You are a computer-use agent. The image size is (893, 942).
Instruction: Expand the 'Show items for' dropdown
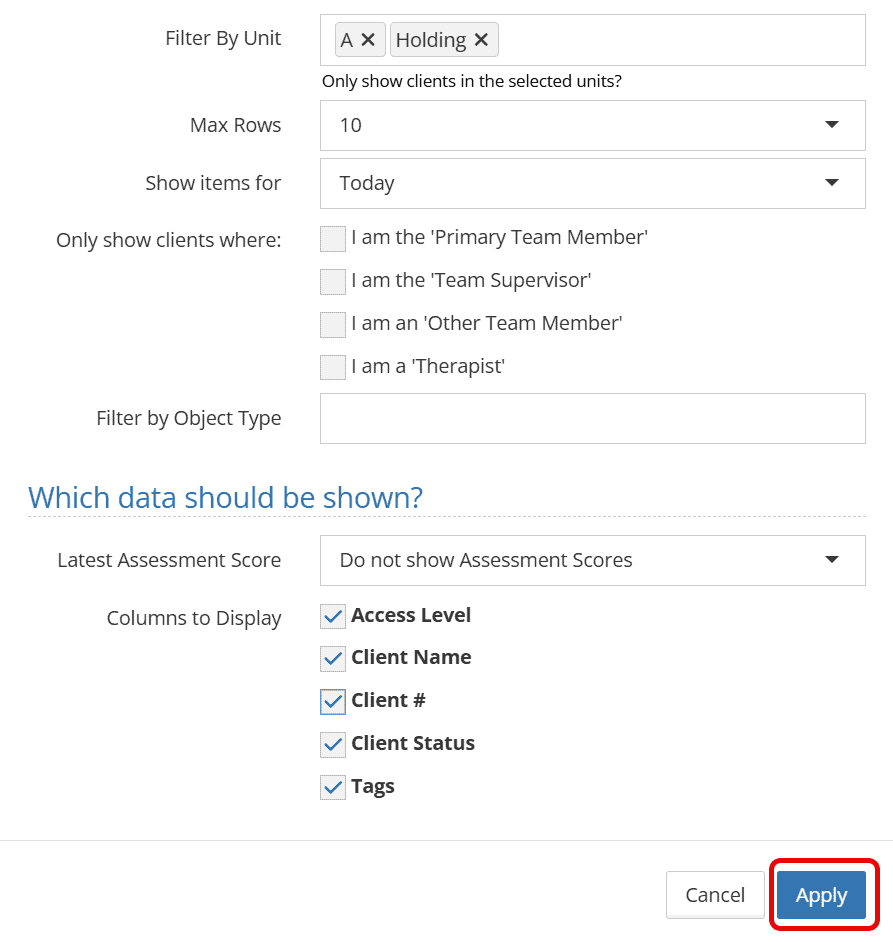(592, 183)
